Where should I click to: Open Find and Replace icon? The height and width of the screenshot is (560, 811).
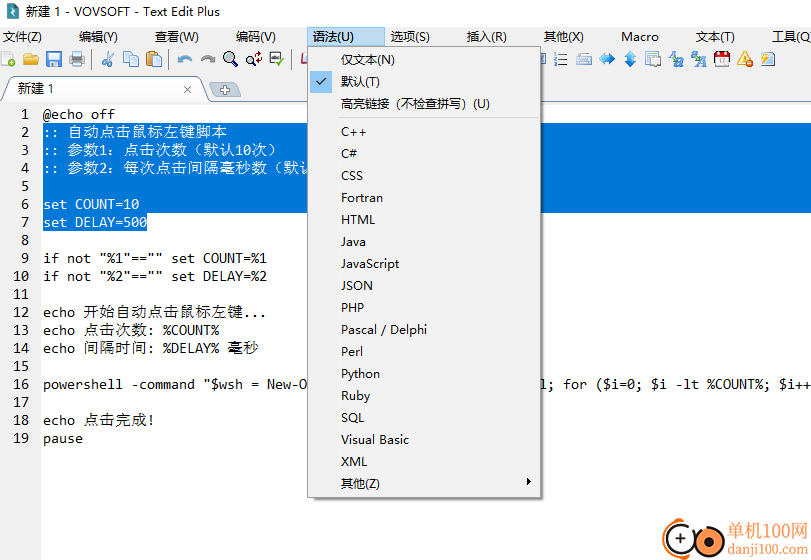[x=253, y=59]
